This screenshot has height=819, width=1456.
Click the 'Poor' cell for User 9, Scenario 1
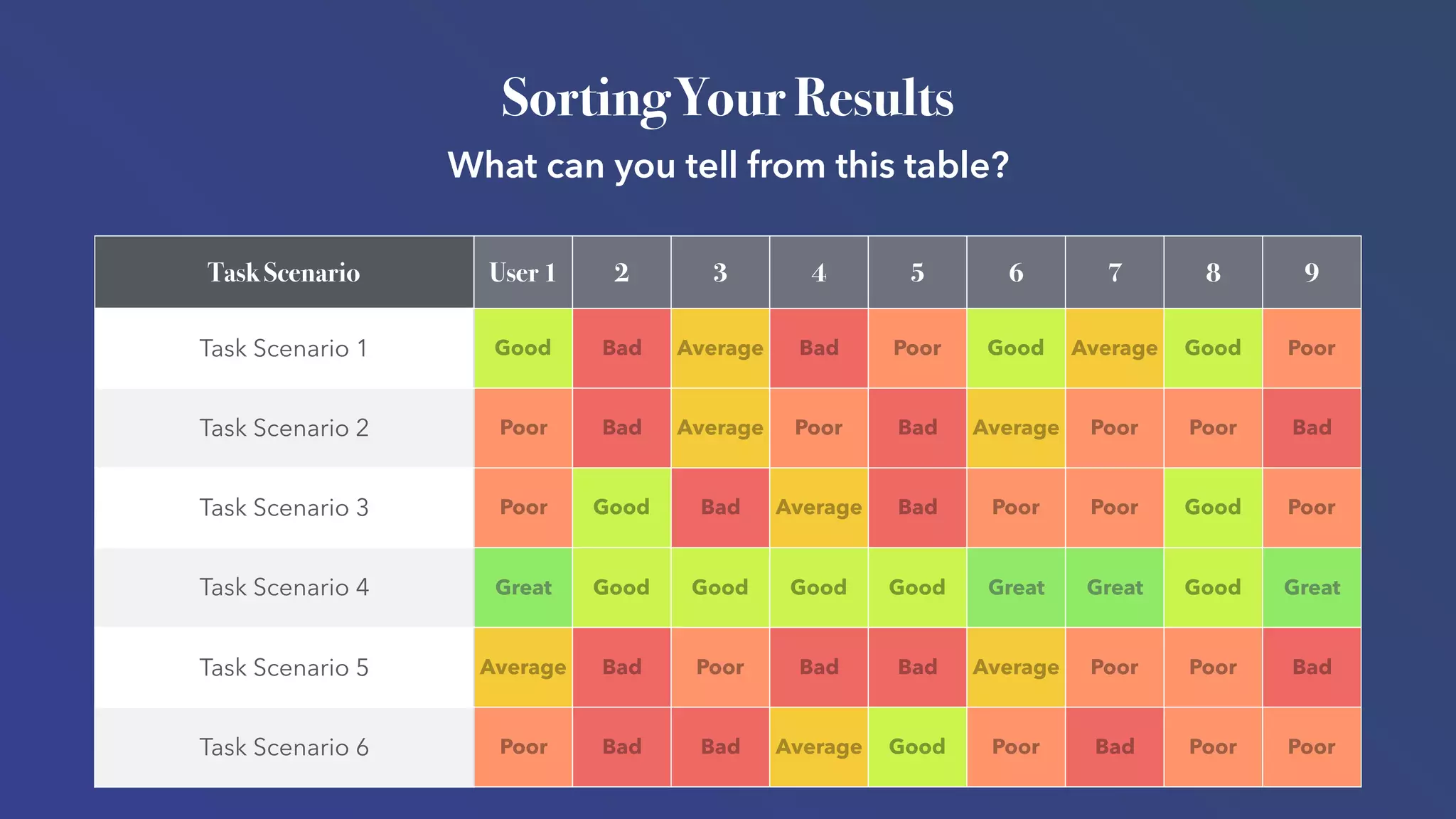[x=1312, y=348]
